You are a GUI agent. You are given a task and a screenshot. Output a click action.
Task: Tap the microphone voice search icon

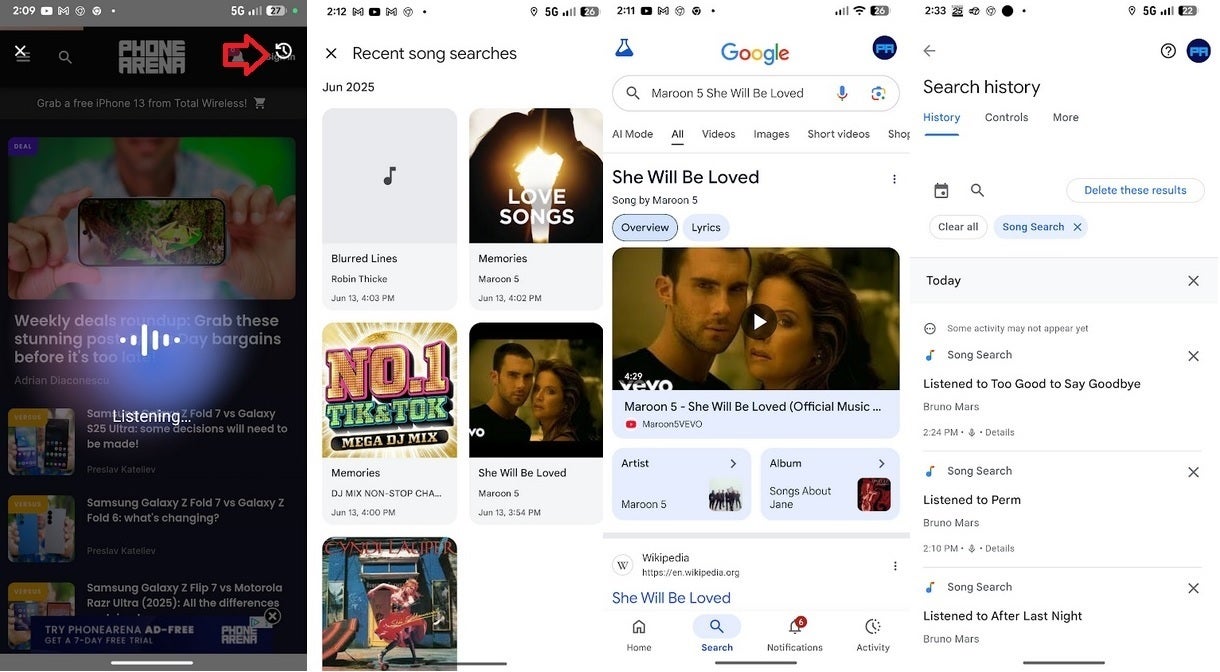pos(842,93)
